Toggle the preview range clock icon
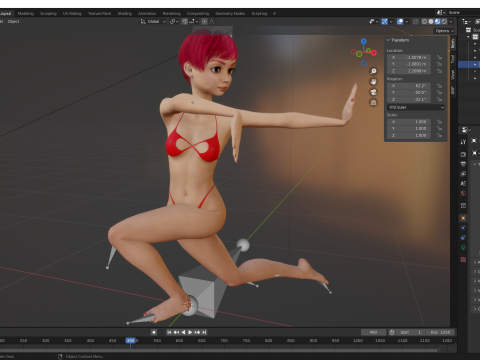The width and height of the screenshot is (480, 360). coord(392,332)
